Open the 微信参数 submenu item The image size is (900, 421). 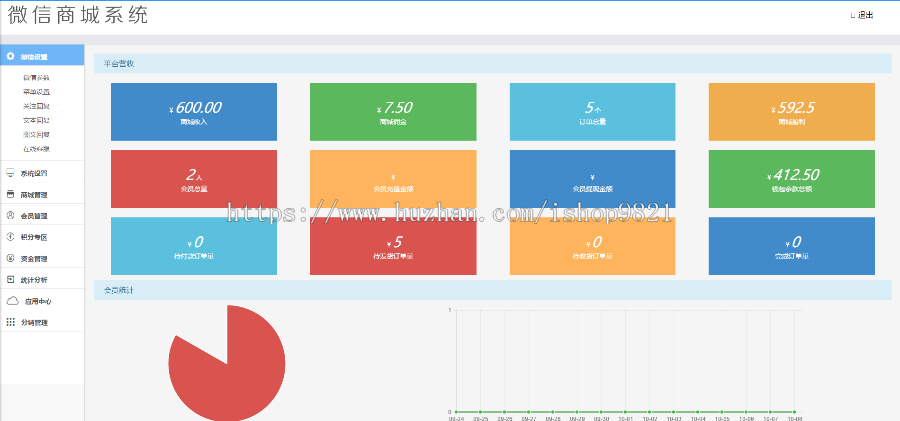[36, 78]
